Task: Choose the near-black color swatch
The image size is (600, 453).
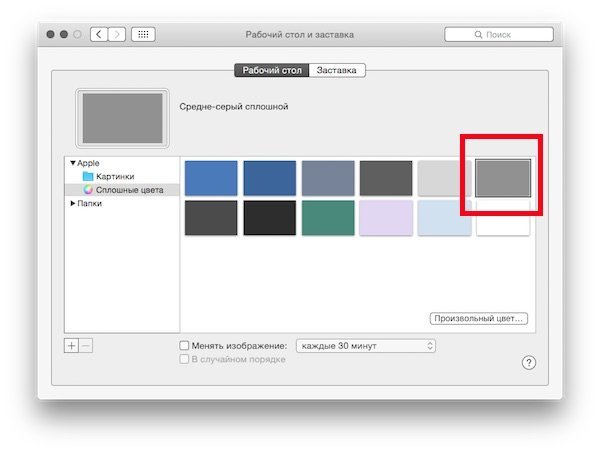Action: 270,218
